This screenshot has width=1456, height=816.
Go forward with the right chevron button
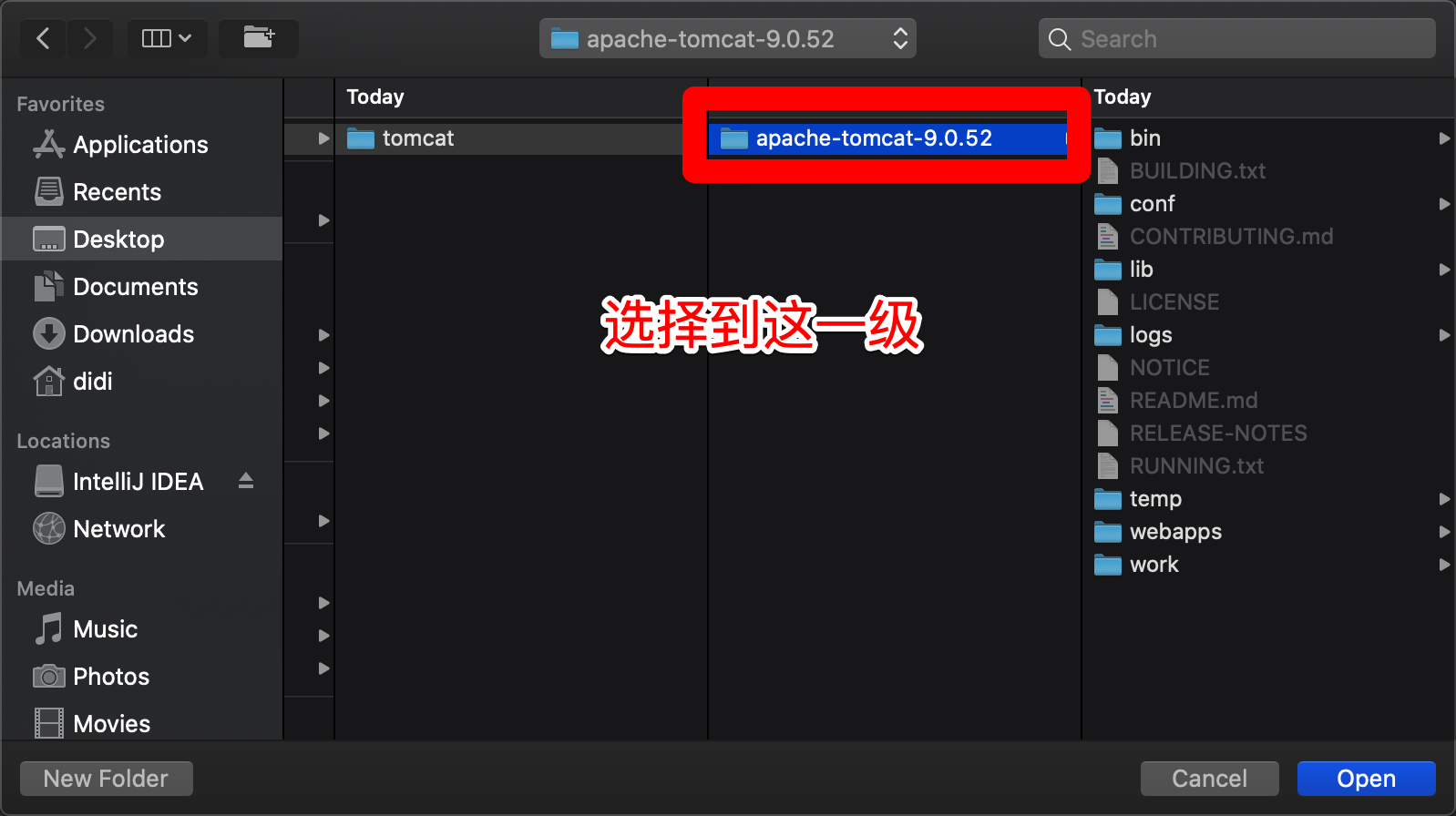pyautogui.click(x=89, y=38)
